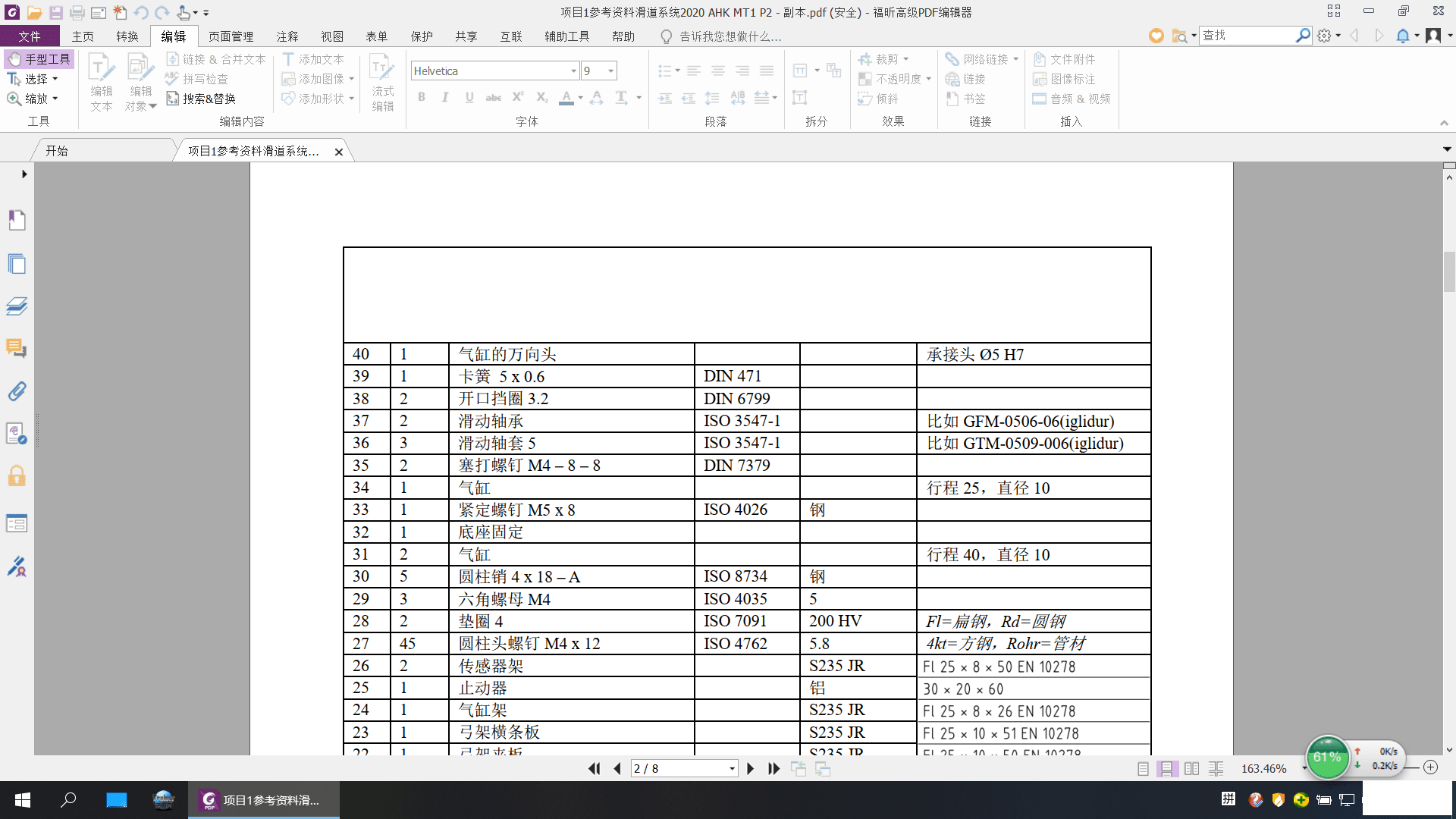Open the Pages thumbnail panel icon
This screenshot has height=819, width=1456.
coord(17,263)
